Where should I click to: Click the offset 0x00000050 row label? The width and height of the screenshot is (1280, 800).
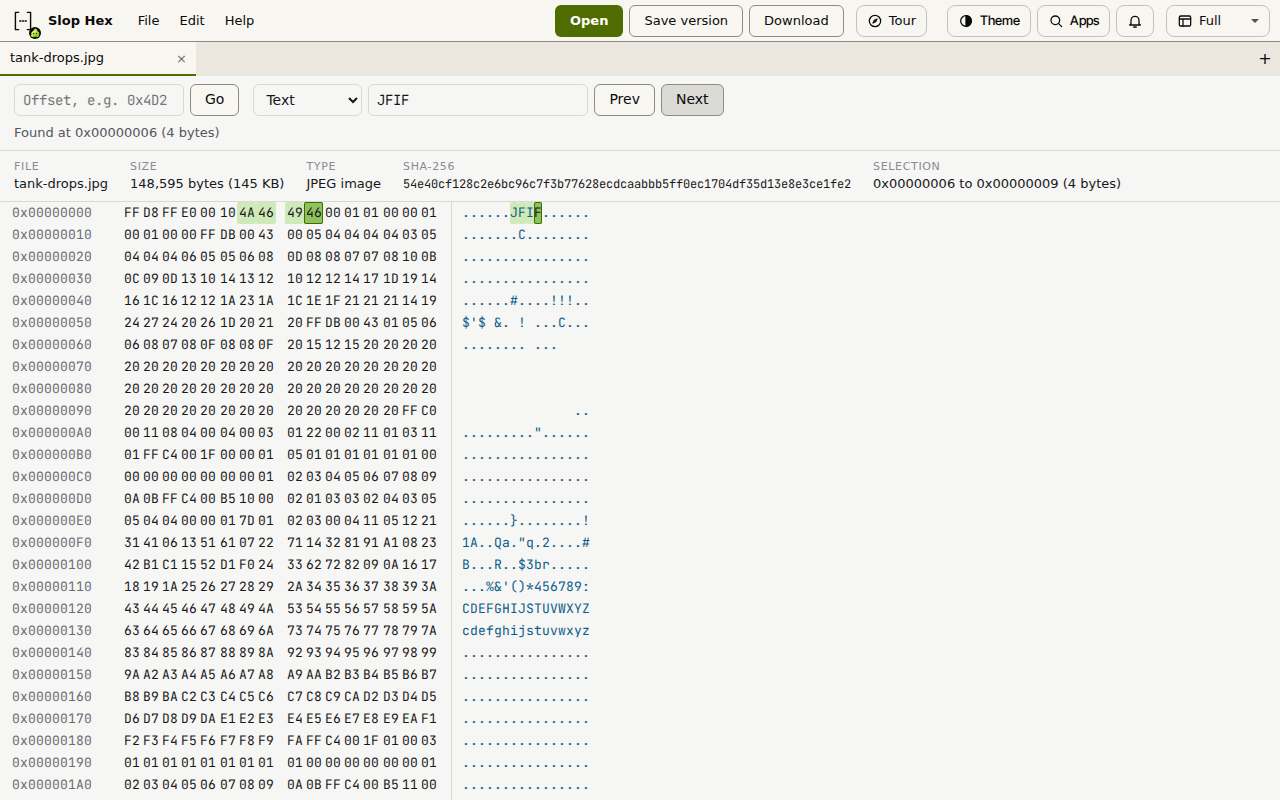point(52,323)
